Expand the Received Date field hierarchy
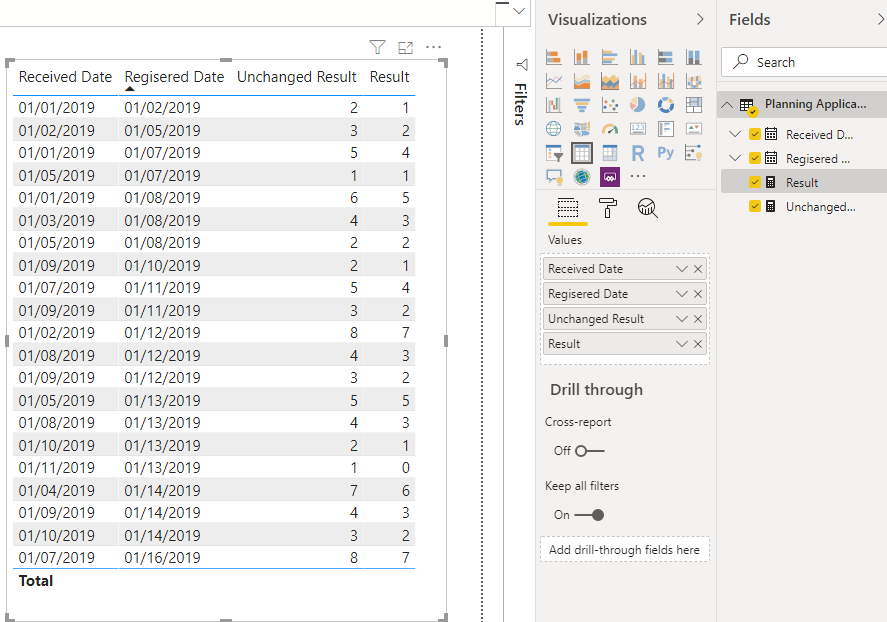 coord(735,134)
